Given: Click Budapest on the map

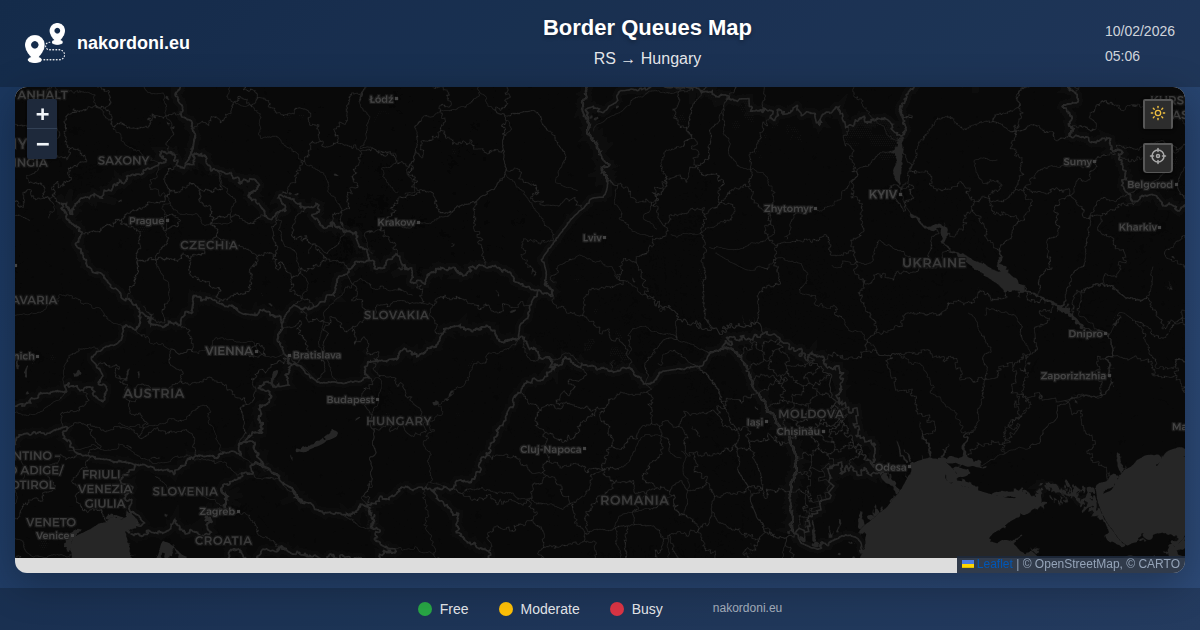Looking at the screenshot, I should 350,400.
